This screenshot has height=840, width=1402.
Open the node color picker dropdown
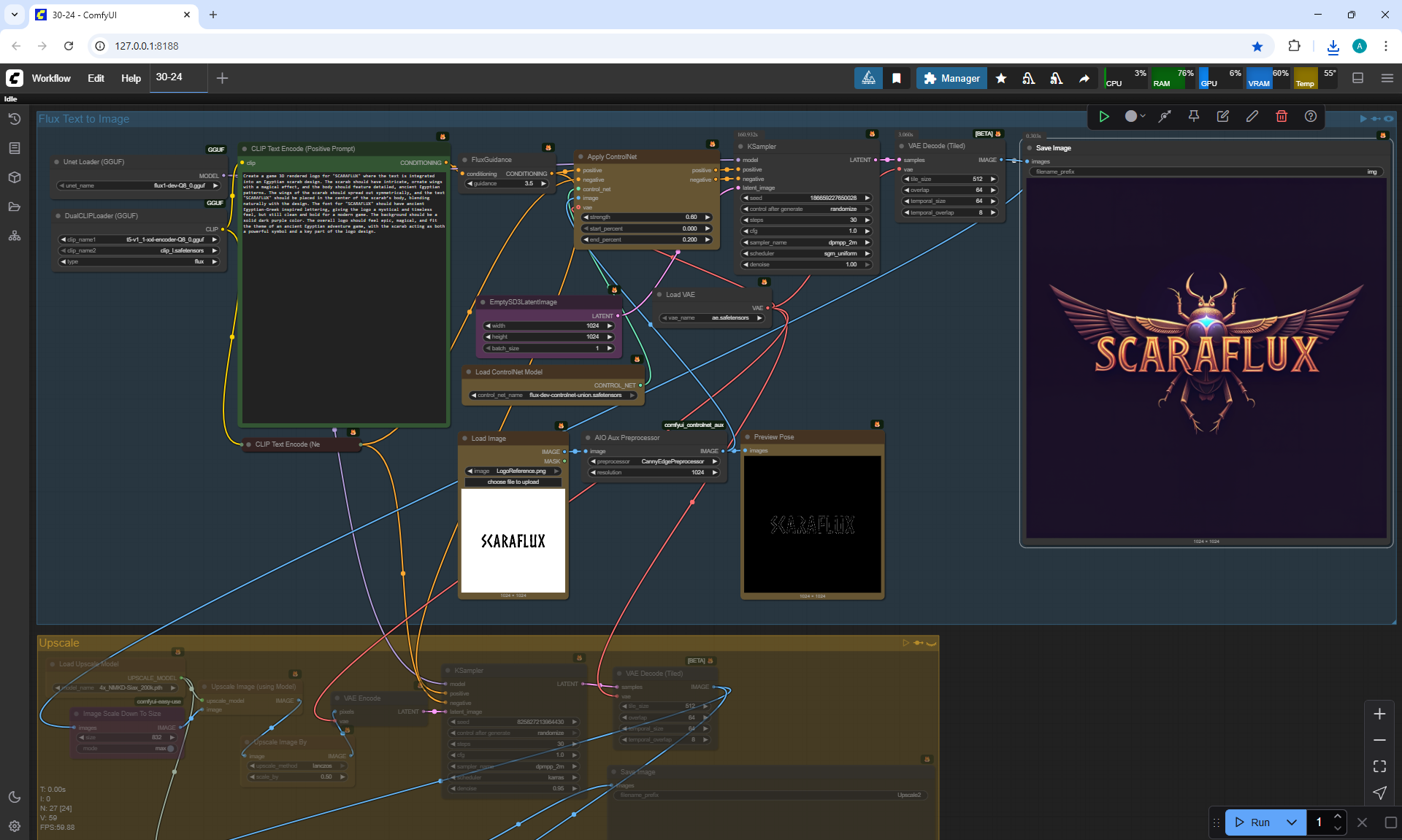1135,116
